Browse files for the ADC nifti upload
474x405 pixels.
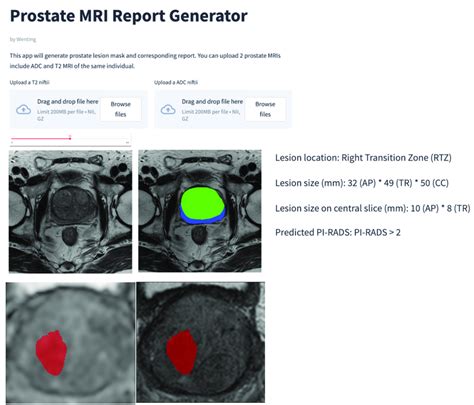(x=265, y=109)
